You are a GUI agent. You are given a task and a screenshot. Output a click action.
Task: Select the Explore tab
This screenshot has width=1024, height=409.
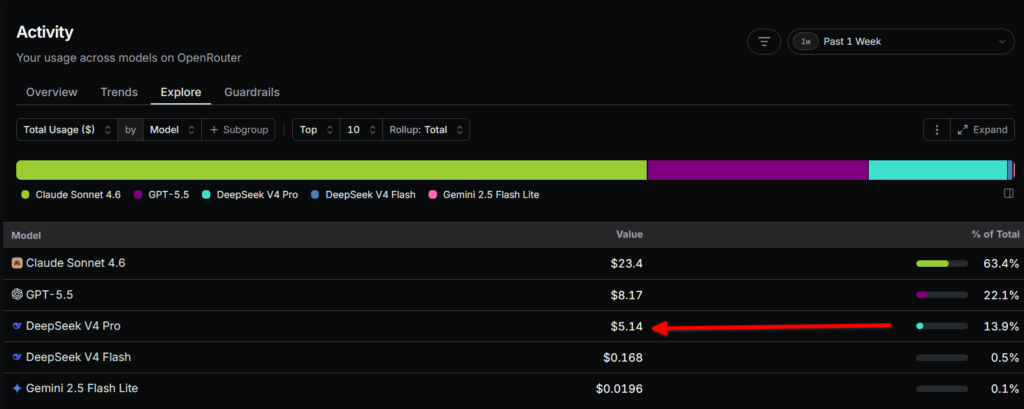pos(181,92)
